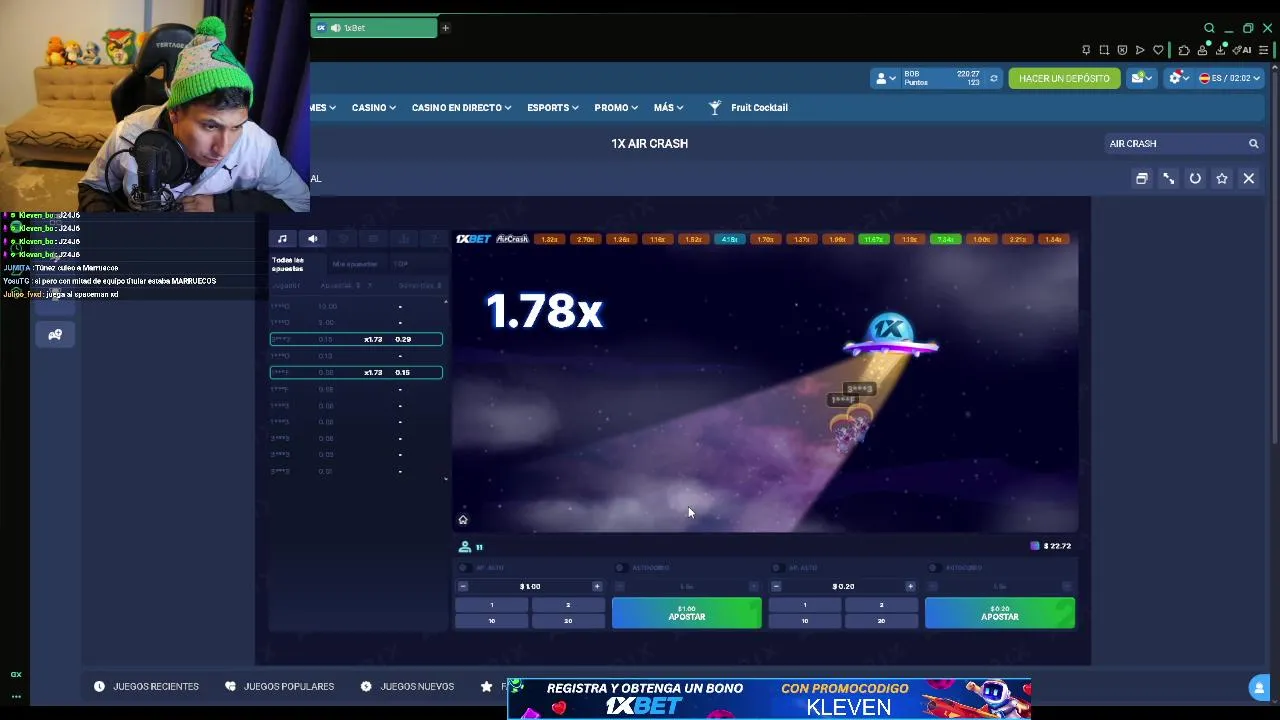Image resolution: width=1280 pixels, height=720 pixels.
Task: Open the support chat bubble
Action: point(1259,687)
